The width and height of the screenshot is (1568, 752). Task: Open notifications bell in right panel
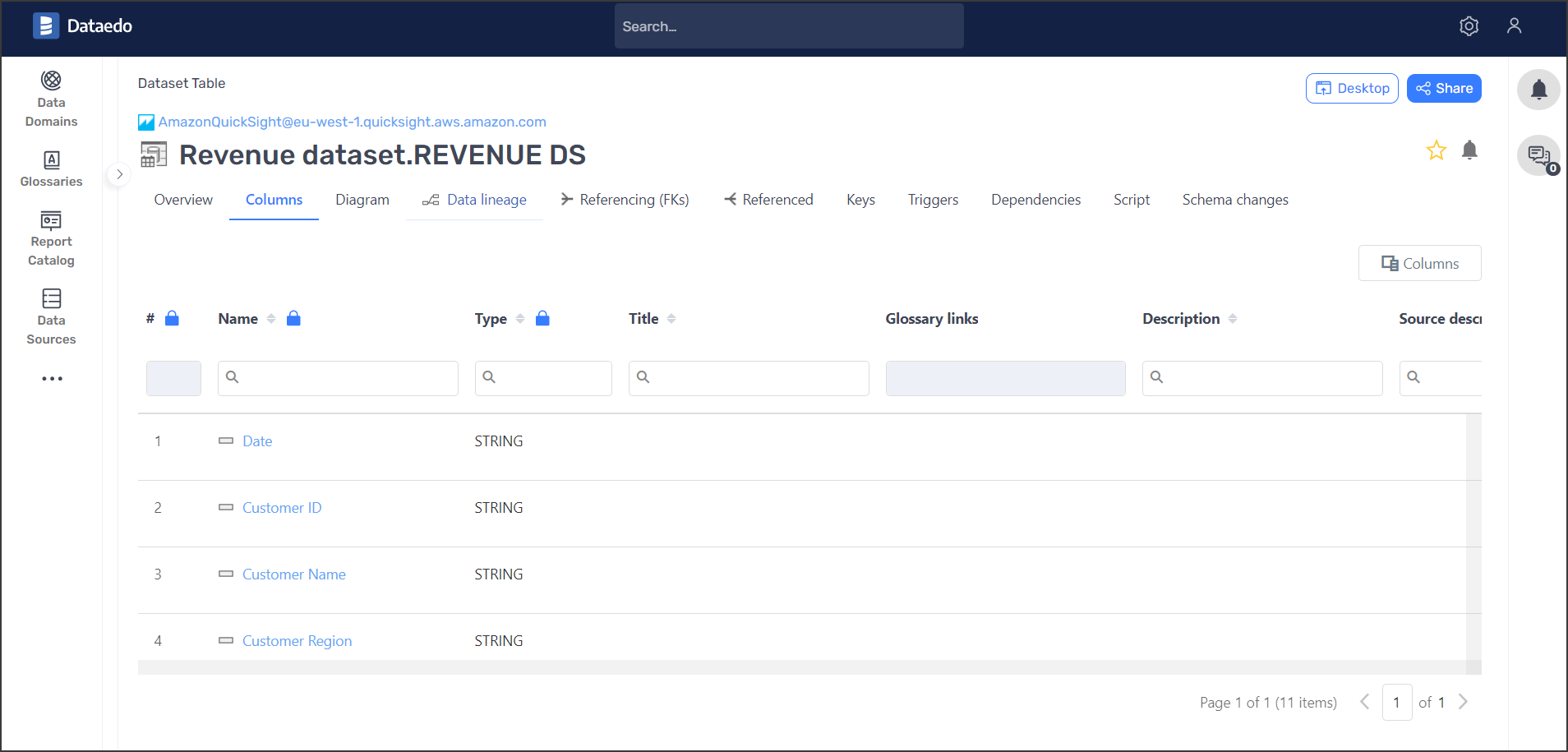coord(1538,90)
